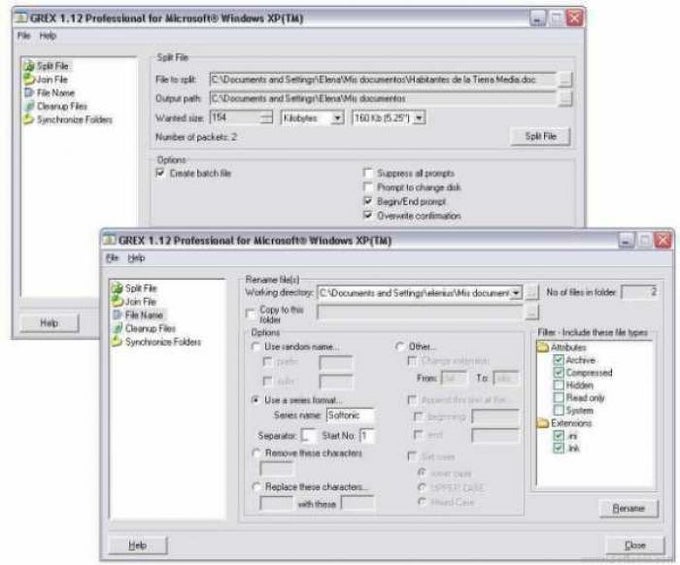Select Split File icon in front window sidebar
Screen dimensions: 680x565
point(117,288)
